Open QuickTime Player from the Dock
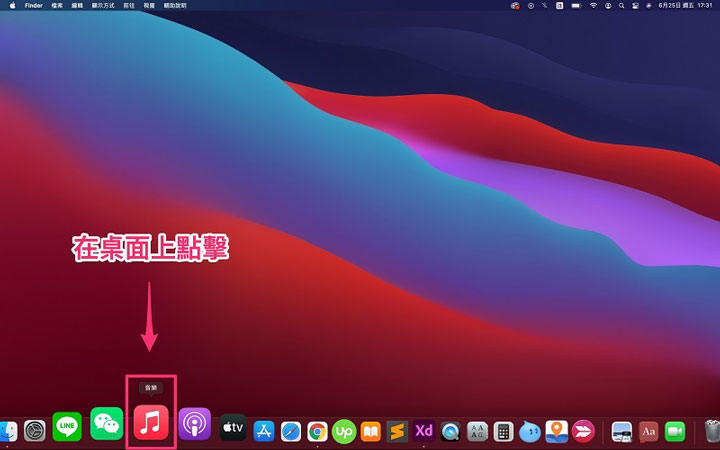Screen dimensions: 720x450 450,431
